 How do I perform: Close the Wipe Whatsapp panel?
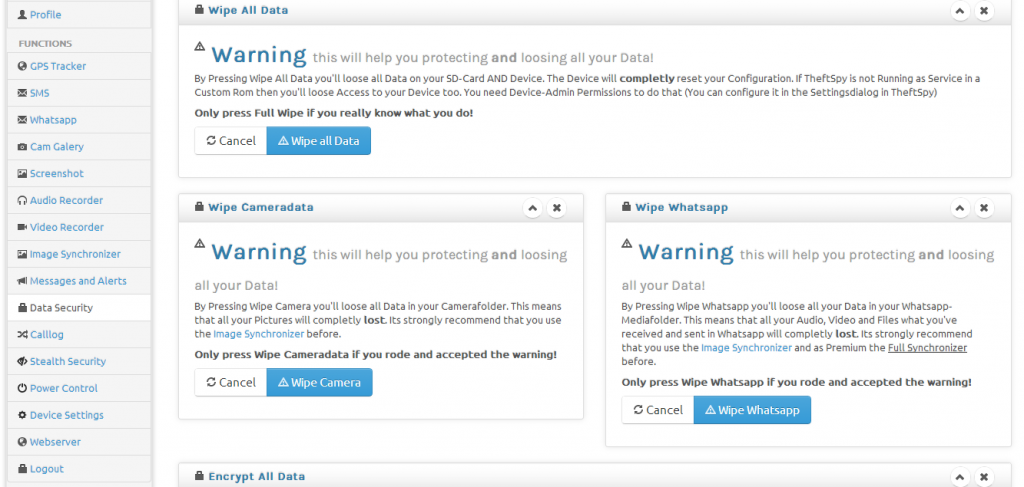(984, 208)
